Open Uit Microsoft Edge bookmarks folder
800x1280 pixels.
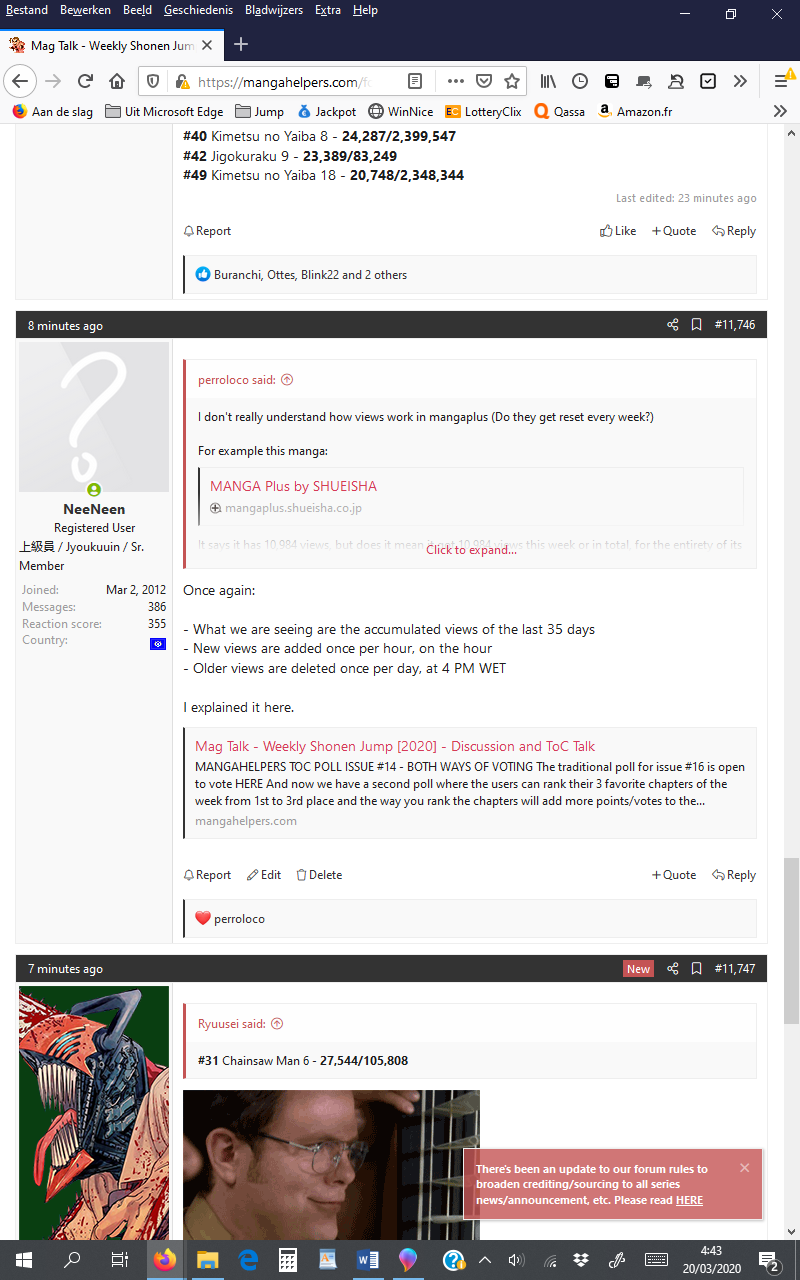coord(164,112)
